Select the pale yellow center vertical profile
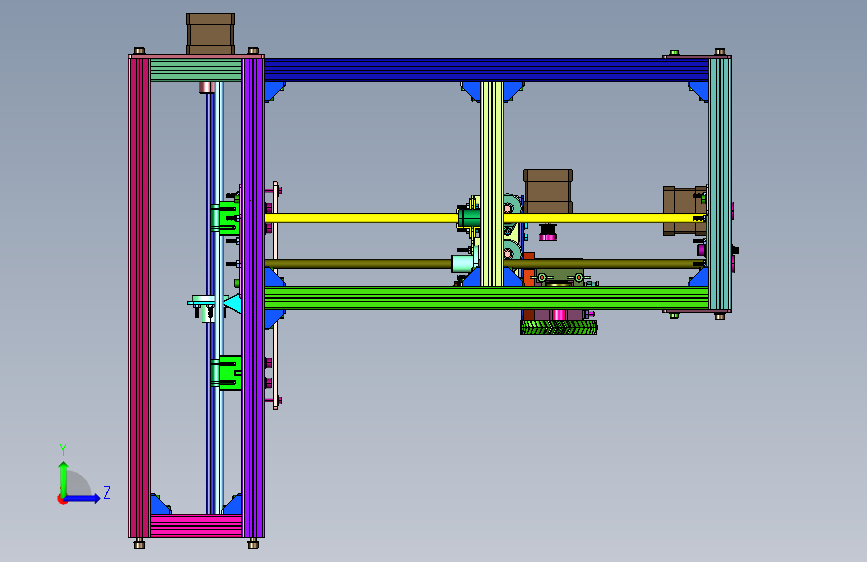Screen dimensions: 867x562 (x=492, y=184)
